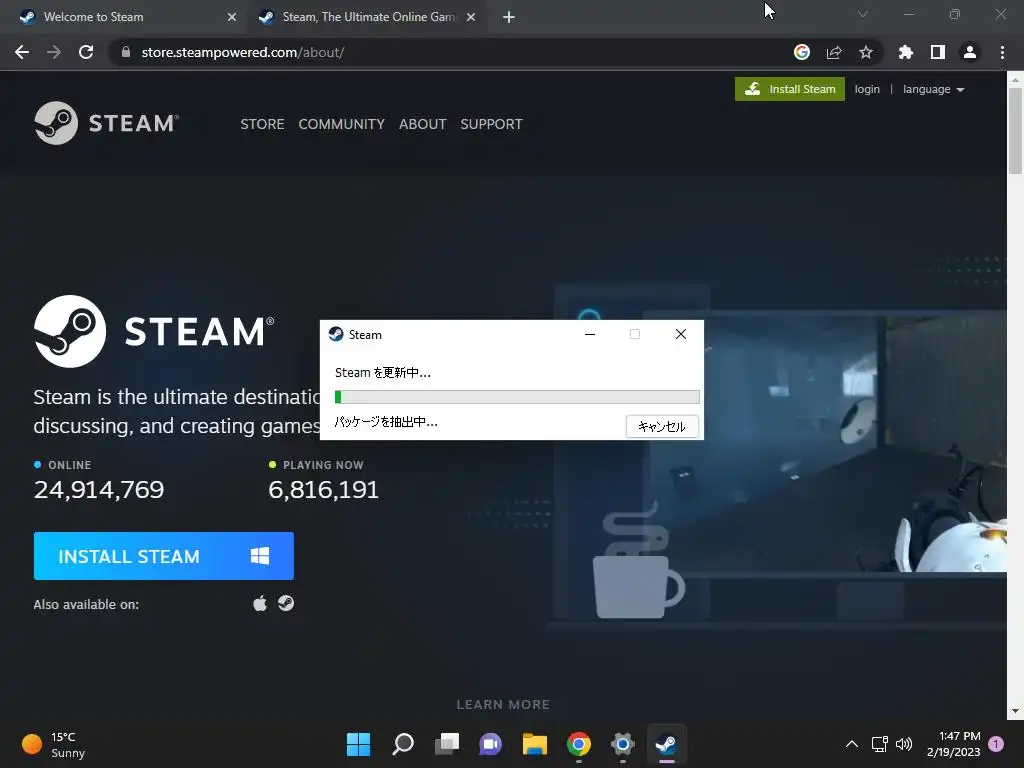The image size is (1024, 768).
Task: Open the Windows Start menu
Action: (x=358, y=744)
